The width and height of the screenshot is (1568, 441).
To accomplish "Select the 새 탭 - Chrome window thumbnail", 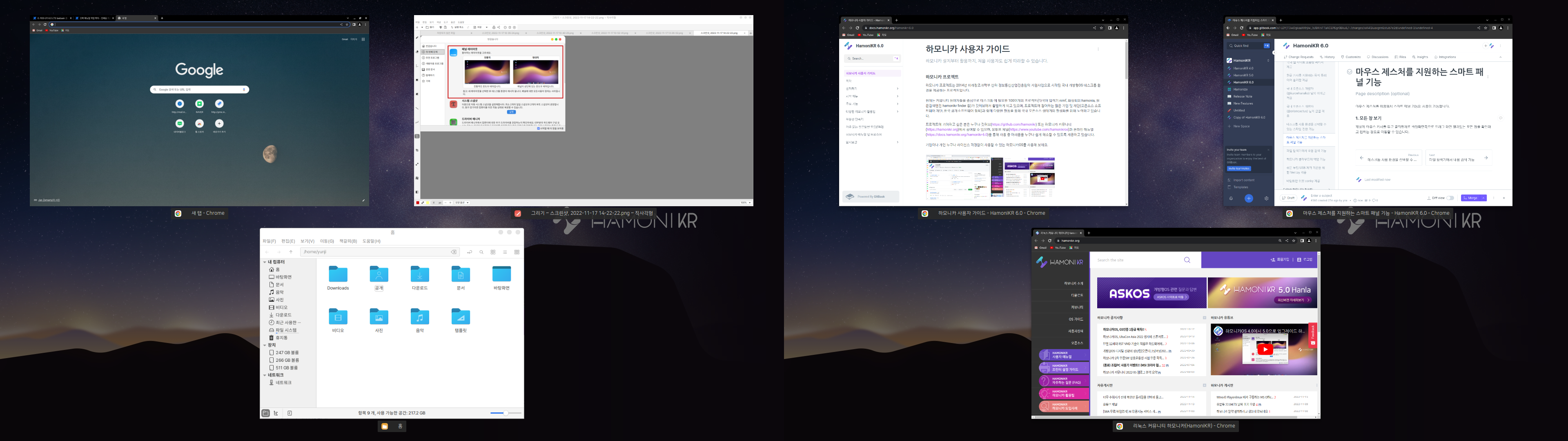I will click(x=199, y=111).
